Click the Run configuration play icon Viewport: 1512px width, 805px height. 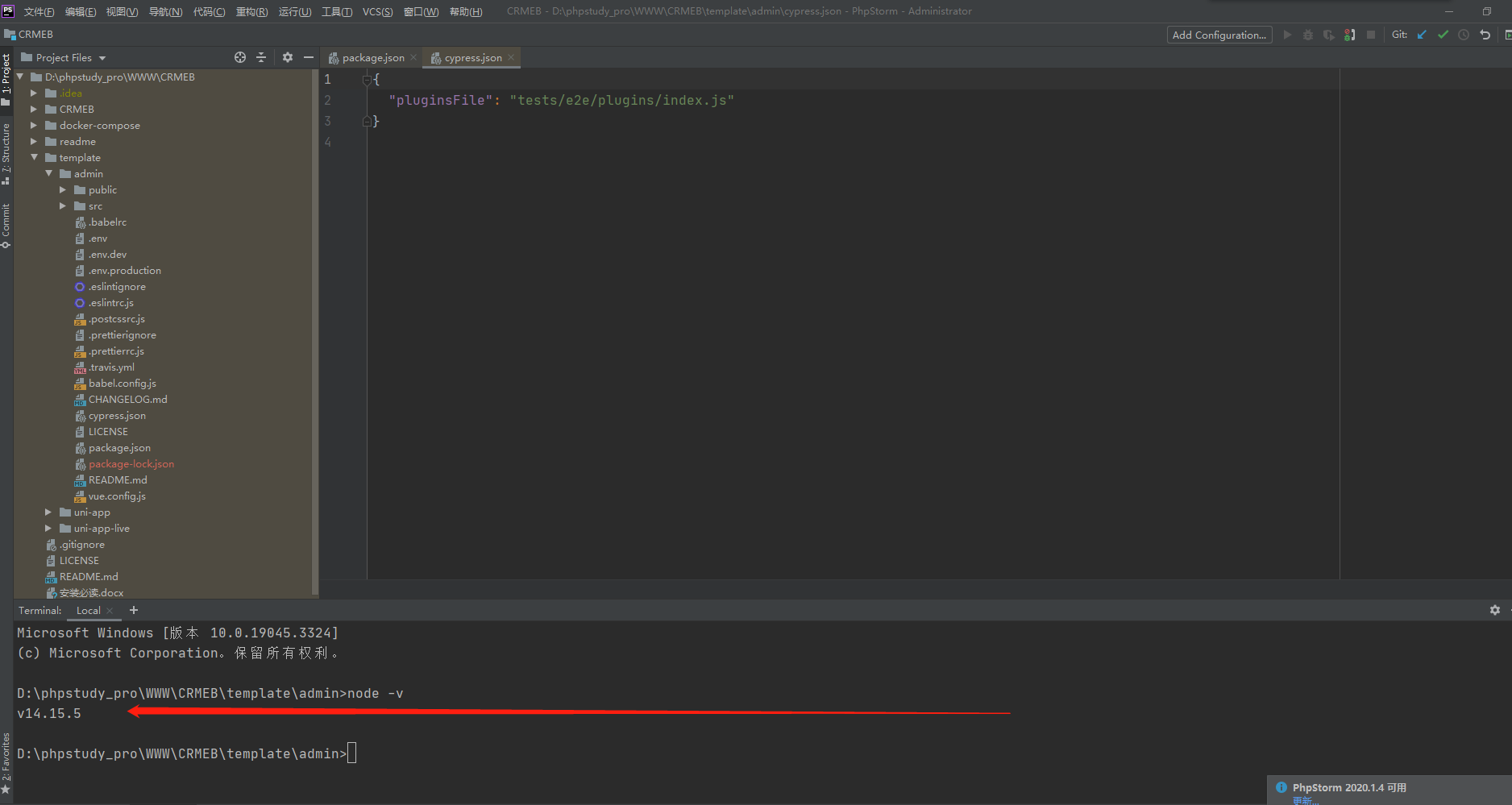click(1287, 35)
